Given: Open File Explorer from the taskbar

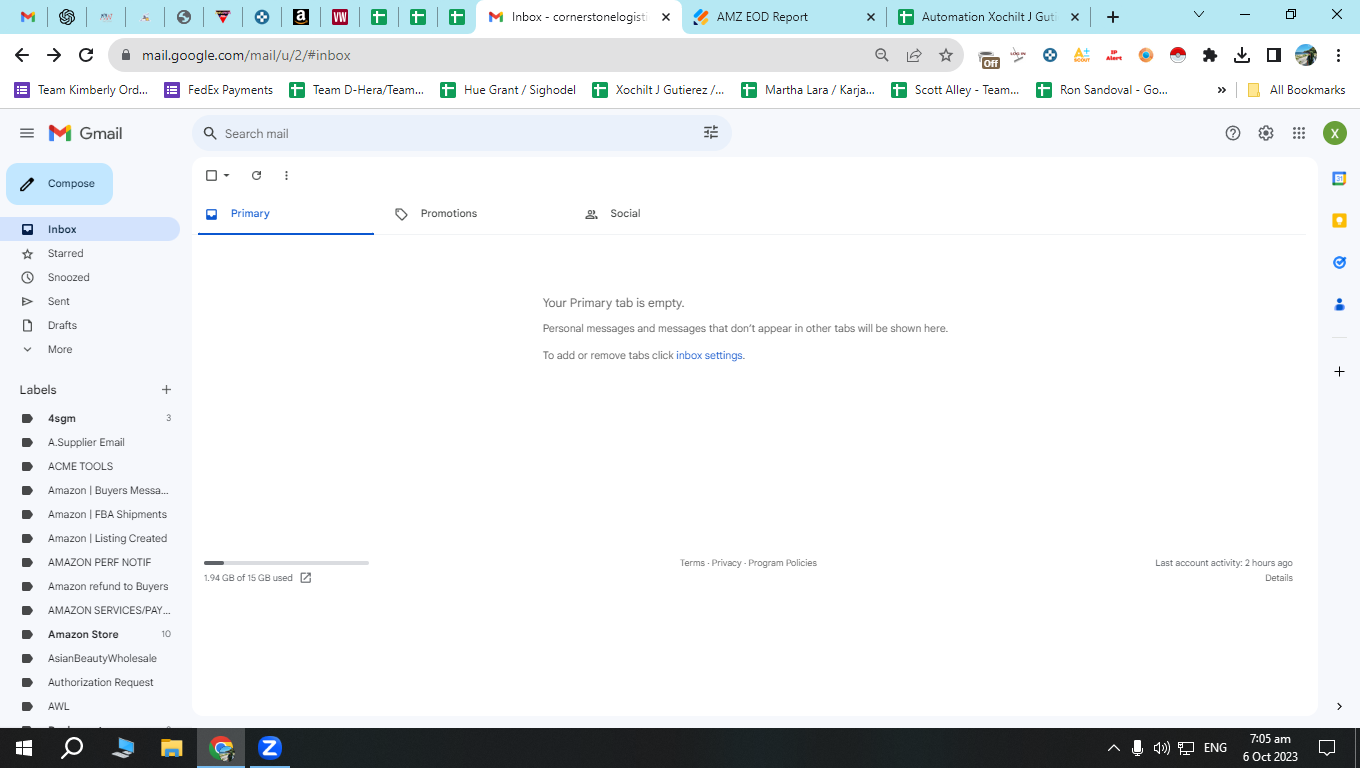Looking at the screenshot, I should [172, 747].
